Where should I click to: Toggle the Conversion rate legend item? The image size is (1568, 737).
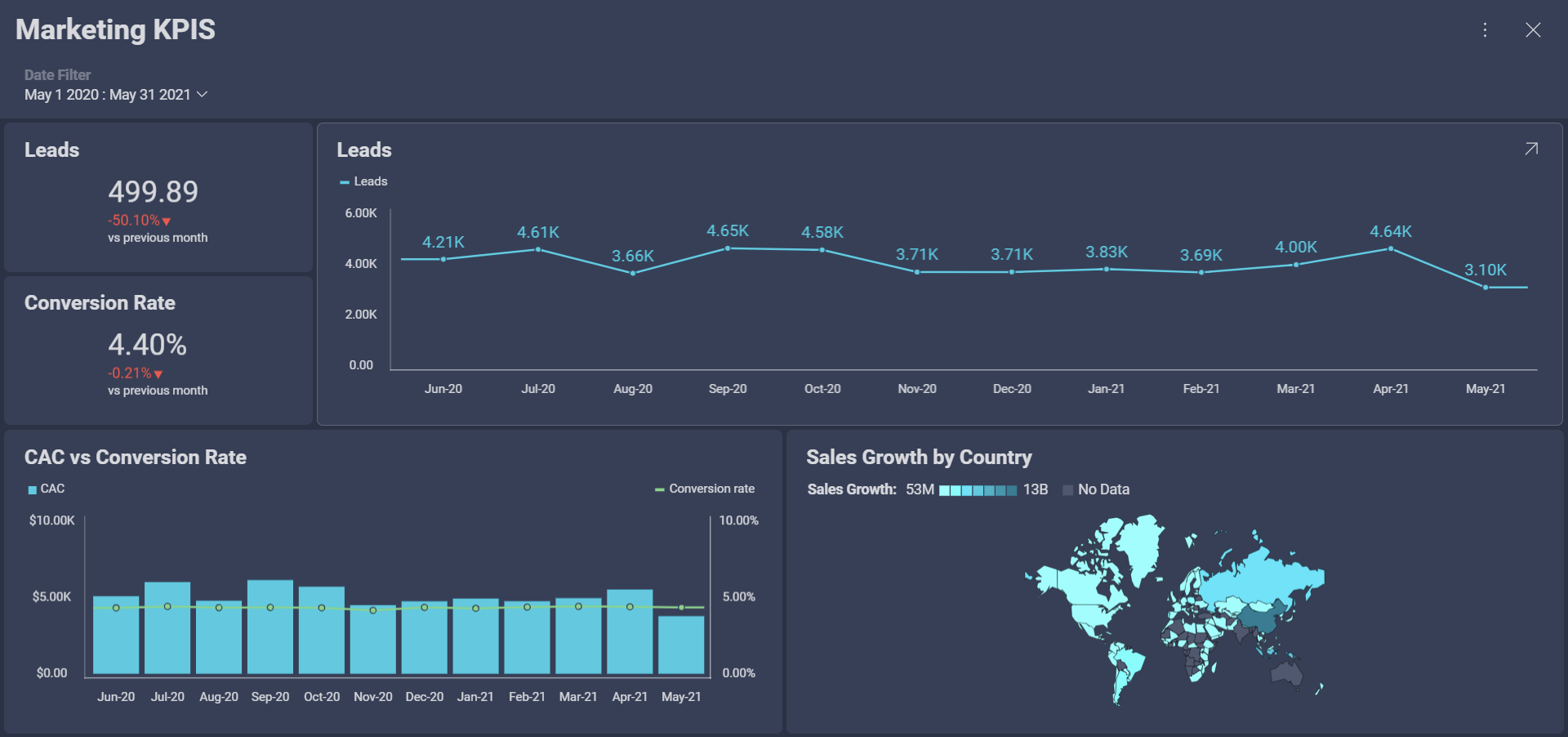click(705, 489)
